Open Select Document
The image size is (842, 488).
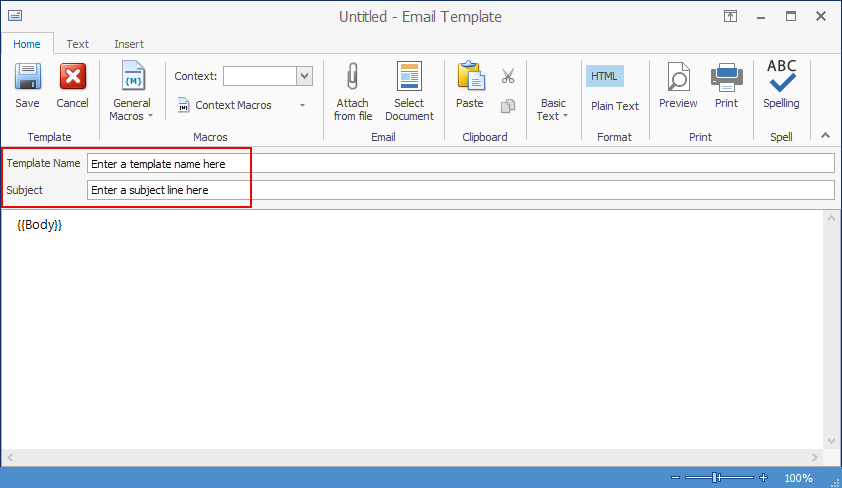click(409, 91)
